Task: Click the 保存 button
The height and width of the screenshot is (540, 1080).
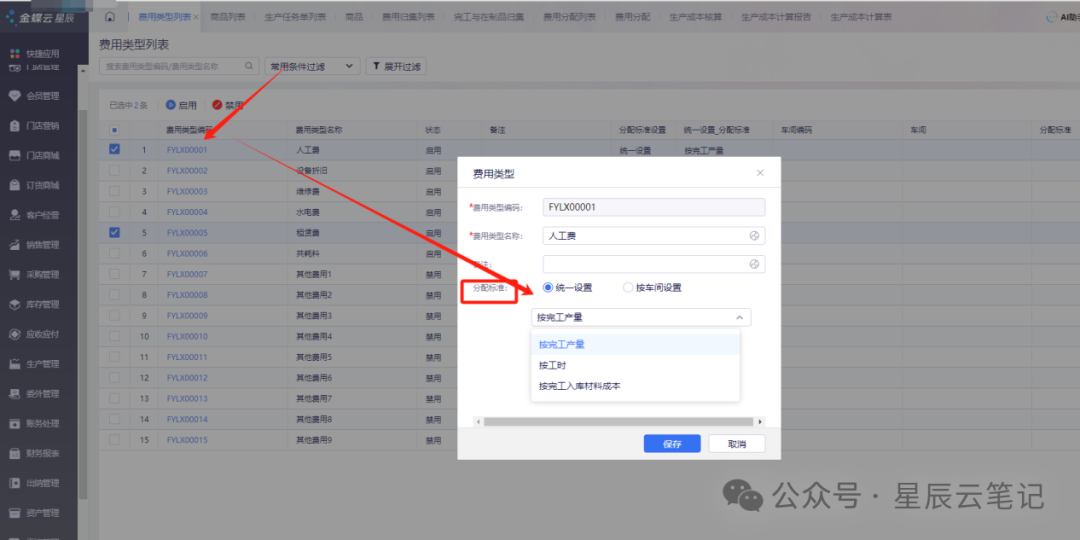Action: click(672, 444)
